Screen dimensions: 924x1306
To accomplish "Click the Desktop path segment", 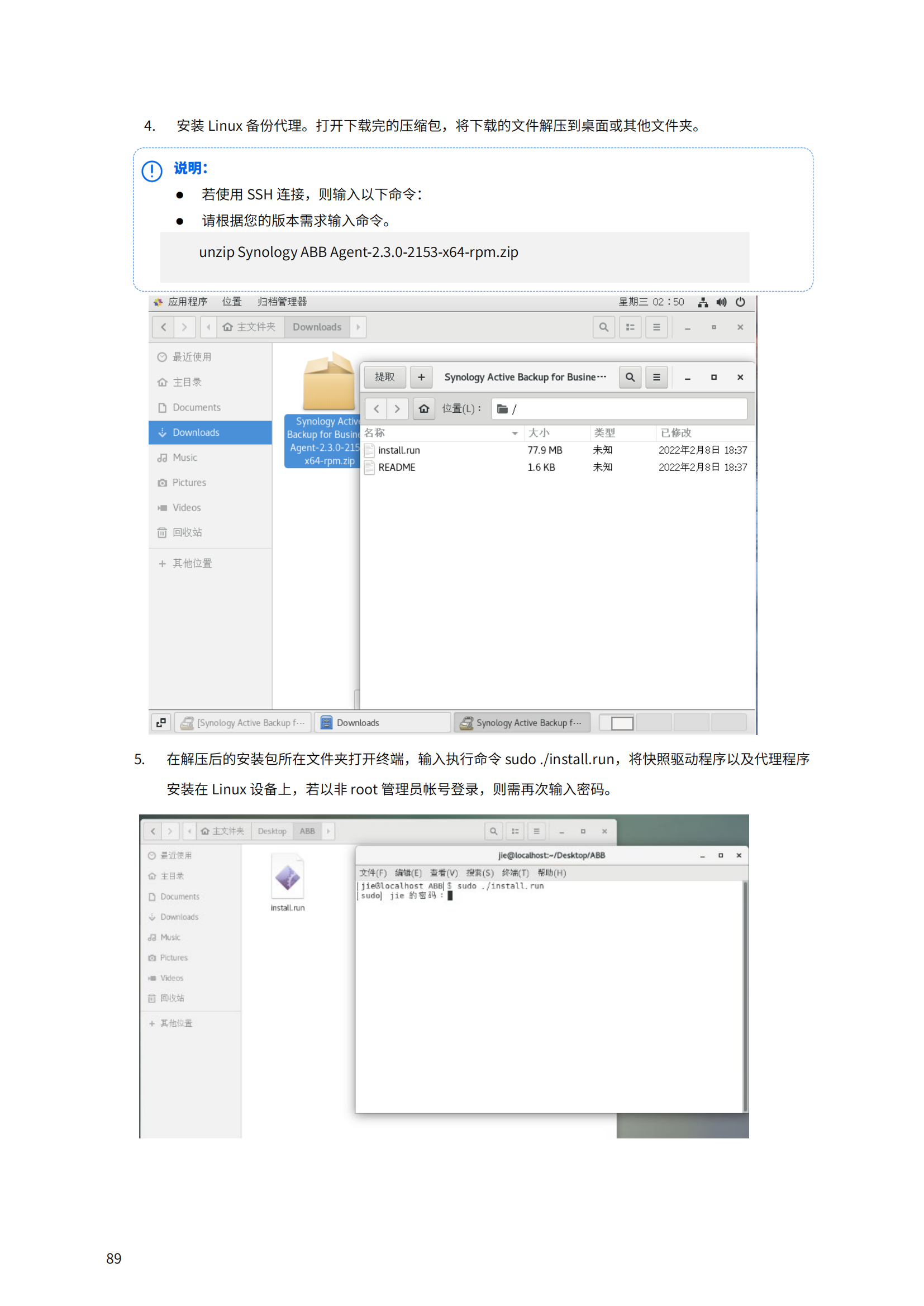I will click(272, 831).
